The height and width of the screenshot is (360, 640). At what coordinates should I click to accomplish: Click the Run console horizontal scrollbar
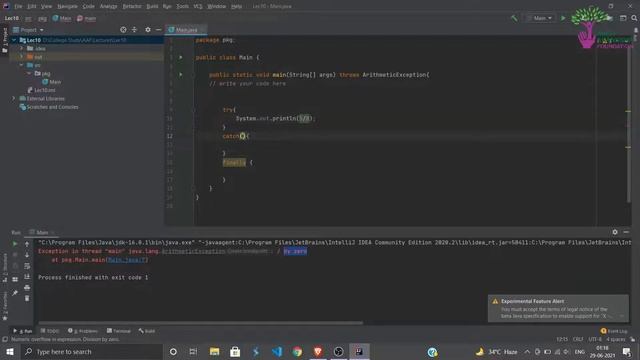200,323
